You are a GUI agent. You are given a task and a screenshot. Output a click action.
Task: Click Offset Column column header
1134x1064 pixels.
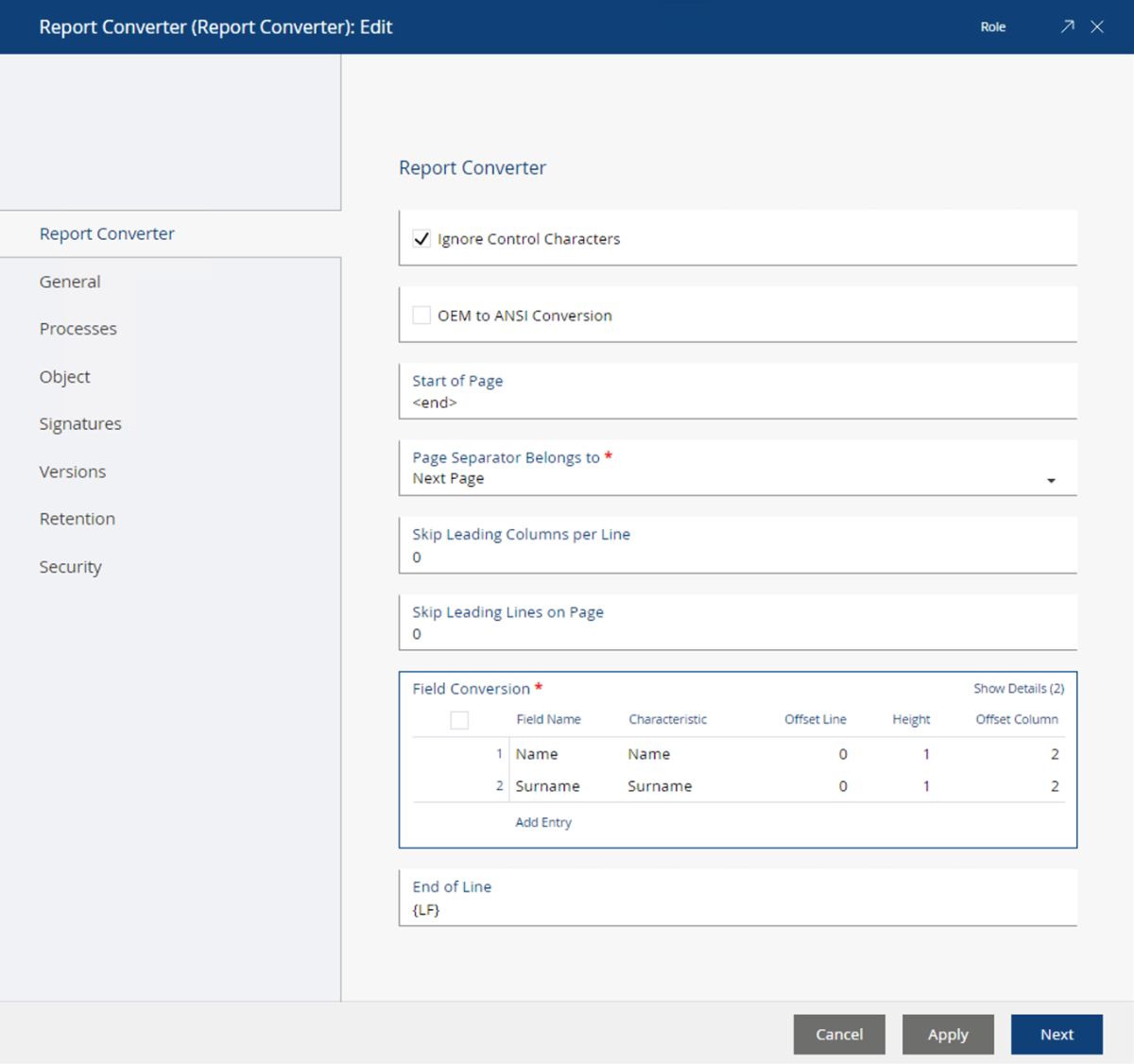click(x=1017, y=719)
